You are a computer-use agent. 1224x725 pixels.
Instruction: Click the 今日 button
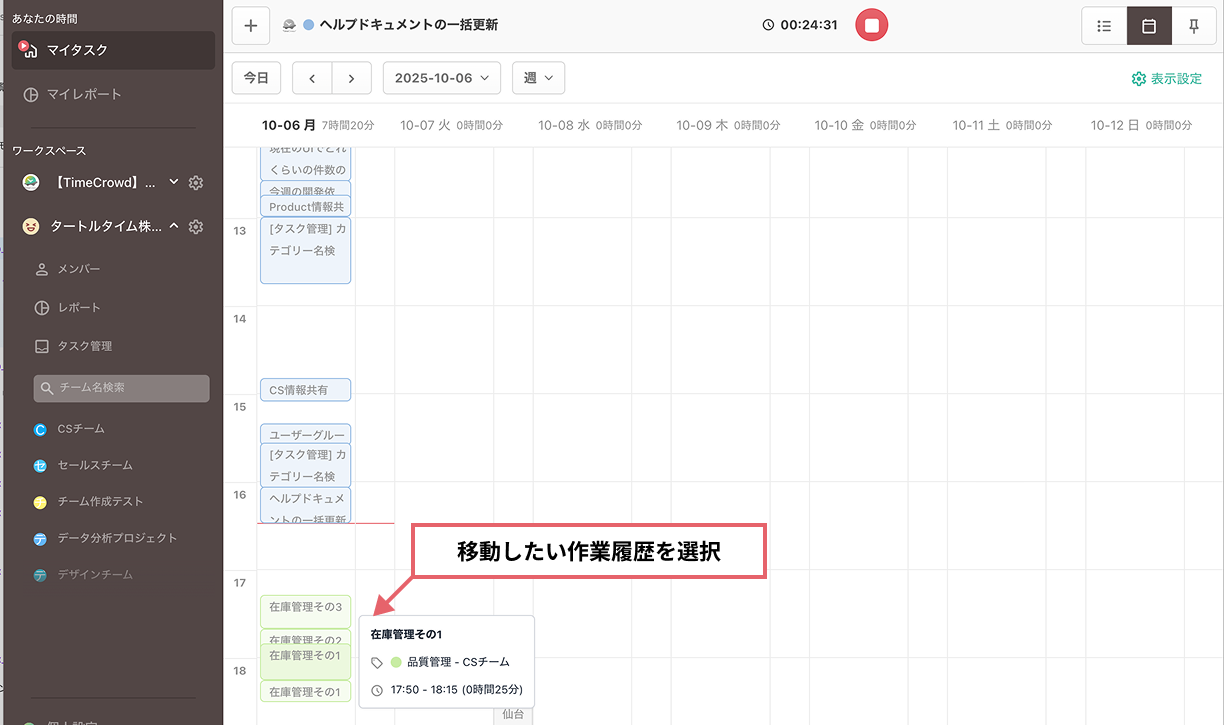point(256,78)
